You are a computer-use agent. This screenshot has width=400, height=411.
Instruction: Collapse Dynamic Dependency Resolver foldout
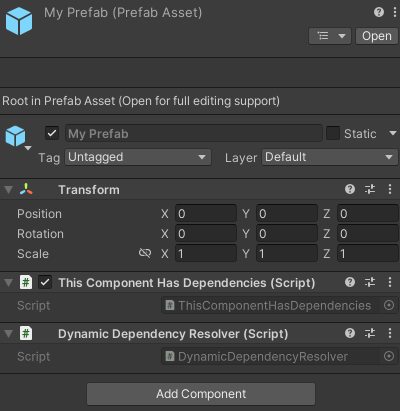coord(8,334)
